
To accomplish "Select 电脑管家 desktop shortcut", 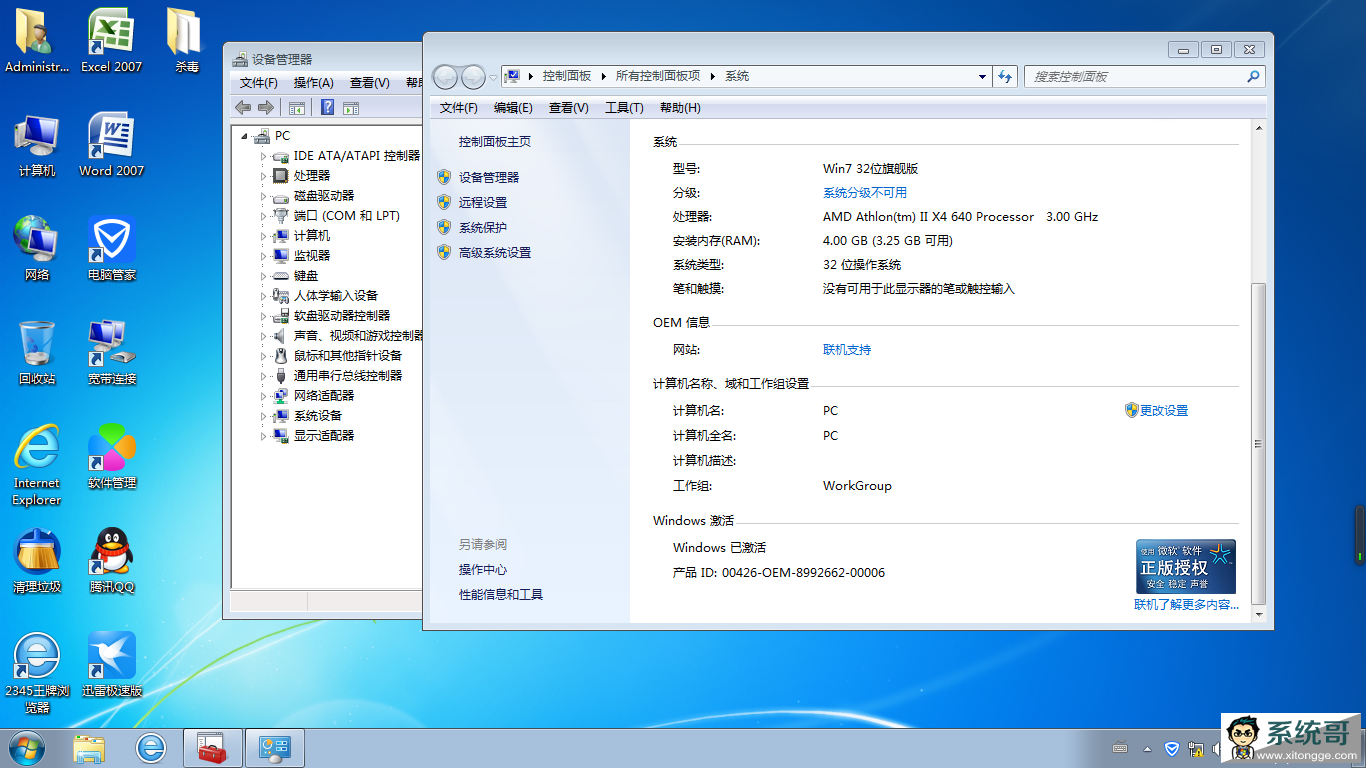I will tap(111, 249).
